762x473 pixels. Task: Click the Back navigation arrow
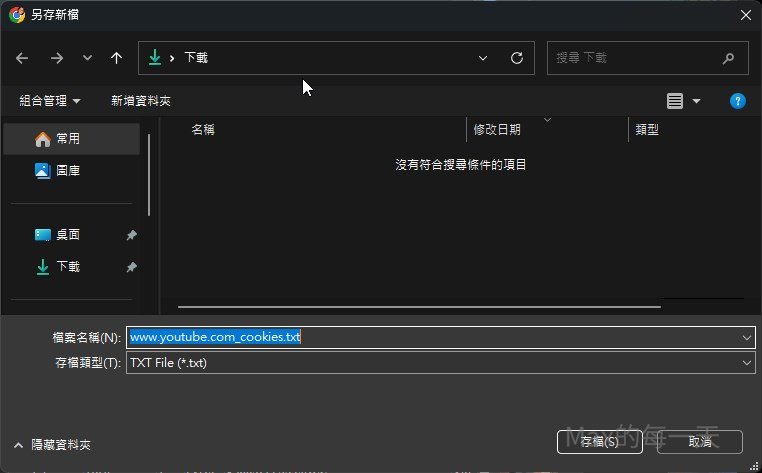[22, 58]
